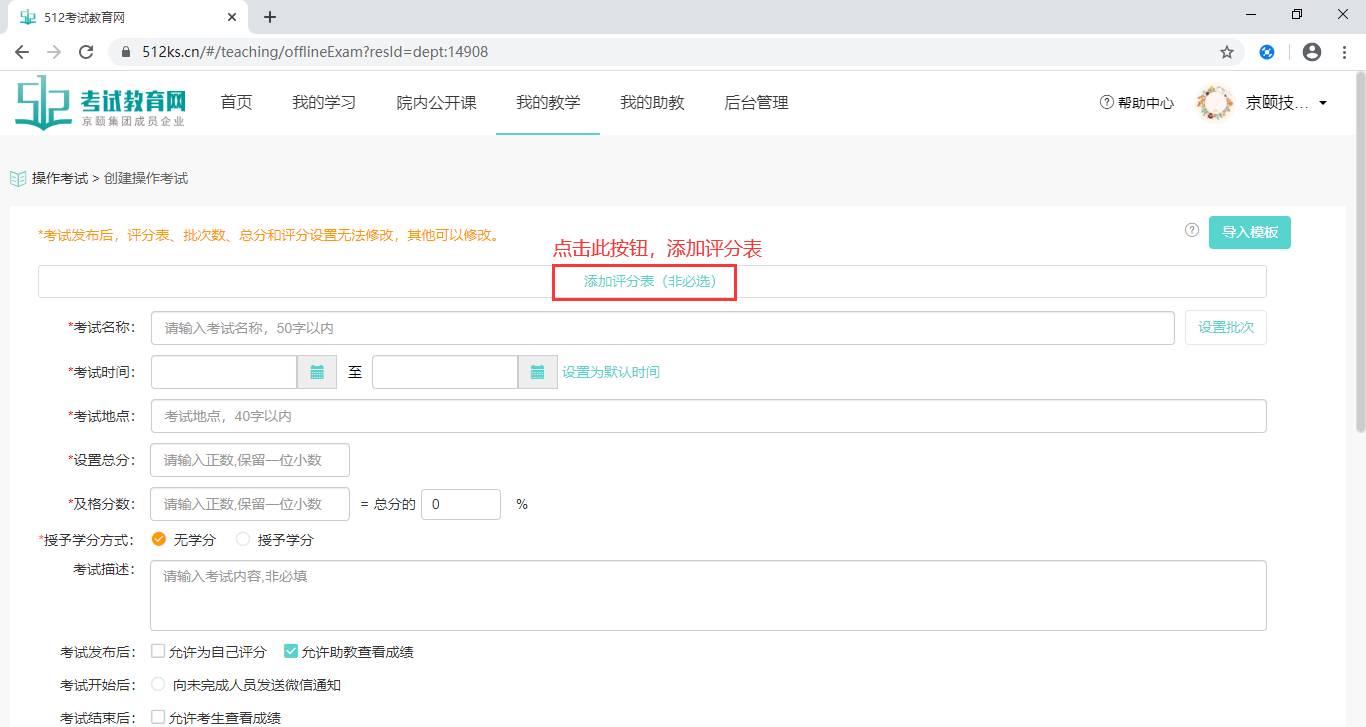1366x727 pixels.
Task: Click the 512 考试教育网 site logo
Action: pos(101,102)
